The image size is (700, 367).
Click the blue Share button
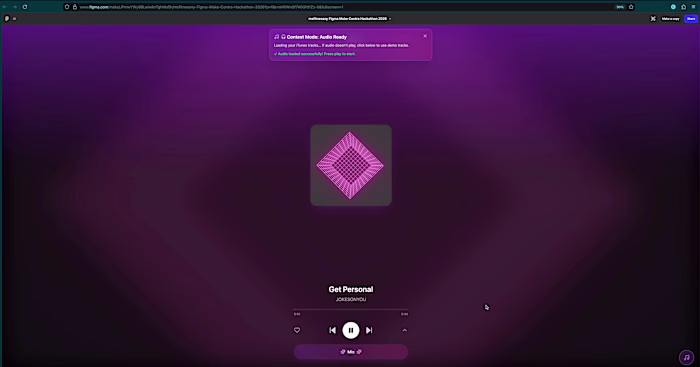(691, 19)
